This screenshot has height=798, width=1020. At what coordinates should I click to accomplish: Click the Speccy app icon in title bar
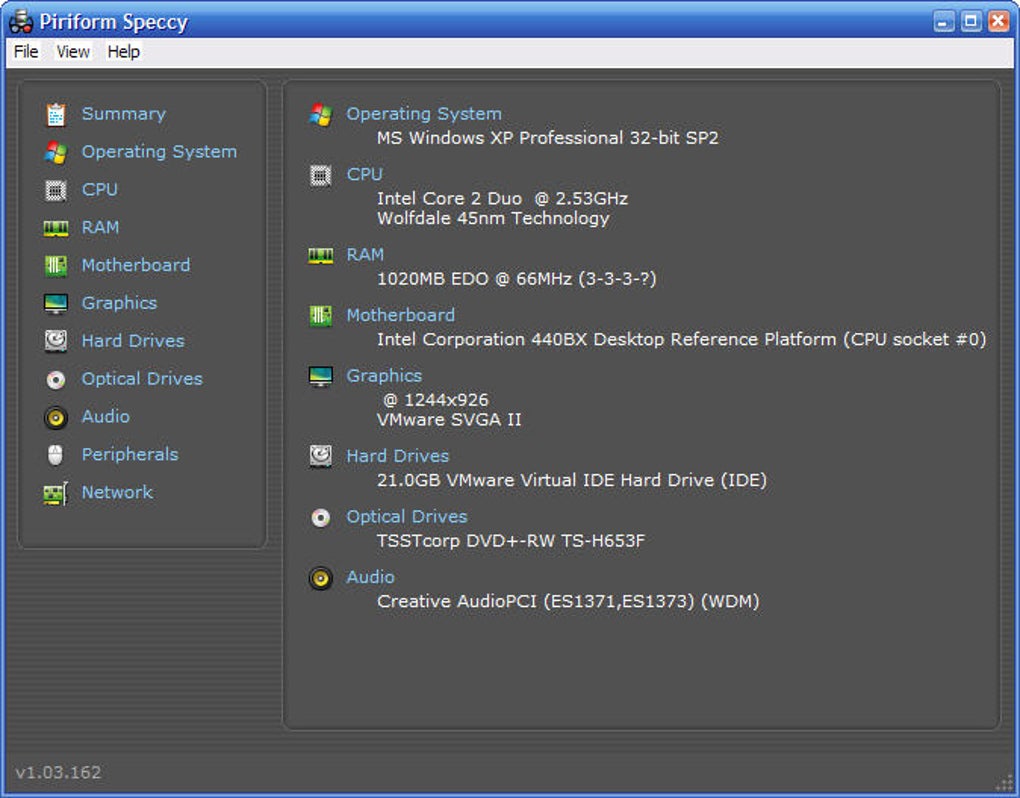point(21,22)
